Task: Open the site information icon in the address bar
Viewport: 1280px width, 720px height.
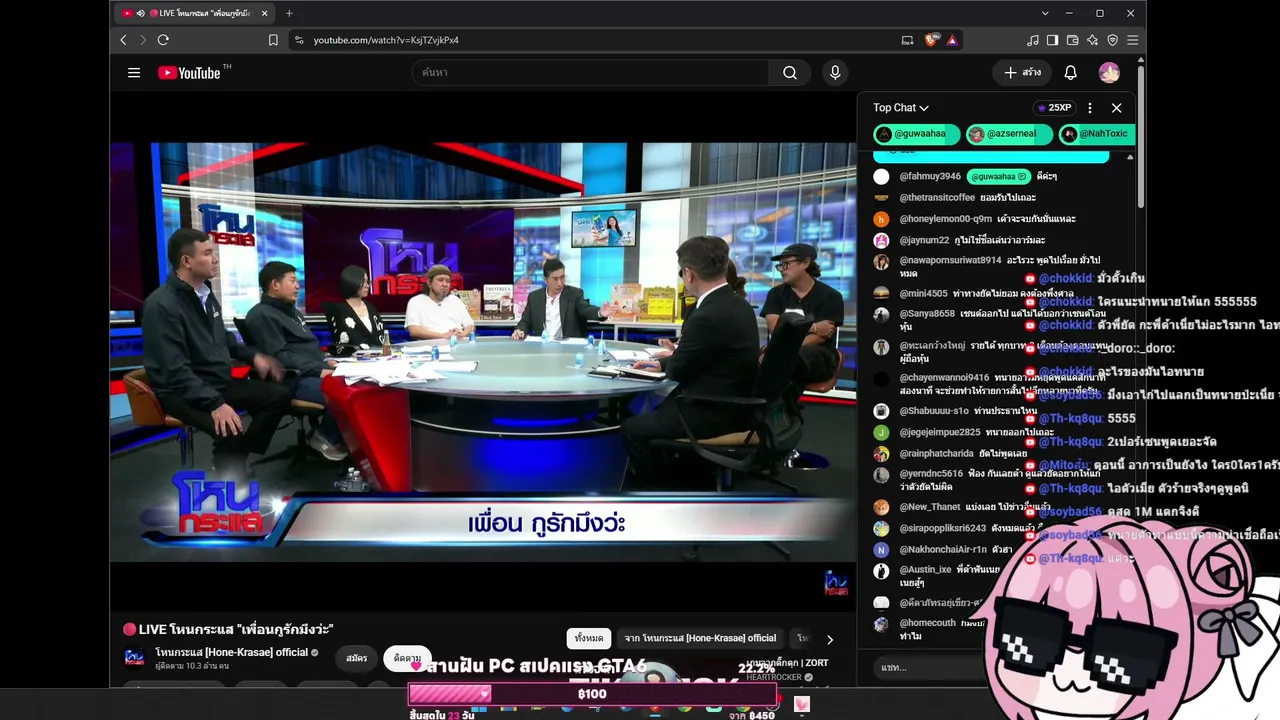Action: tap(298, 40)
